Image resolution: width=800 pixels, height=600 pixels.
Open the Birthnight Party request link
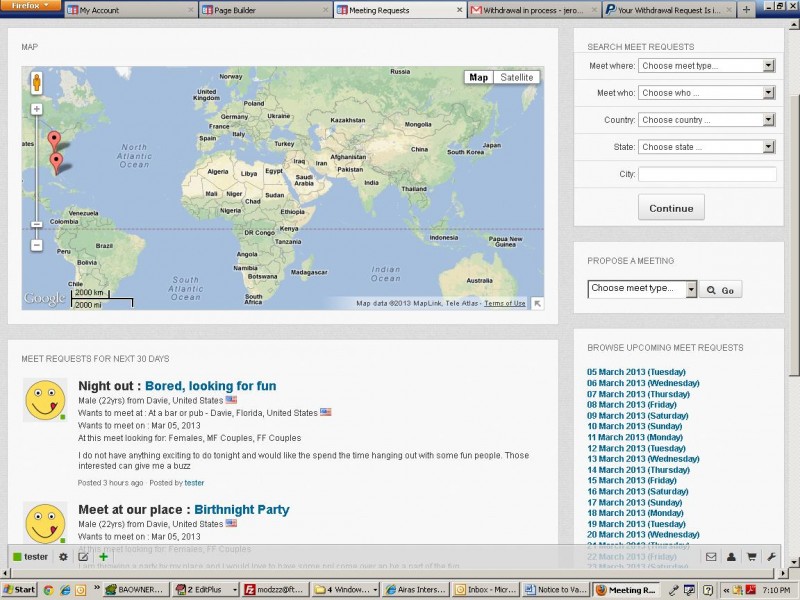[x=242, y=509]
